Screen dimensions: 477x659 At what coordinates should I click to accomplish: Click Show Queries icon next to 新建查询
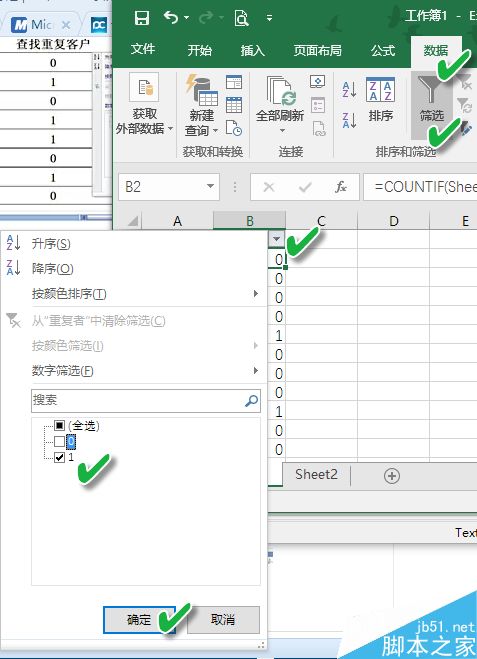click(234, 82)
